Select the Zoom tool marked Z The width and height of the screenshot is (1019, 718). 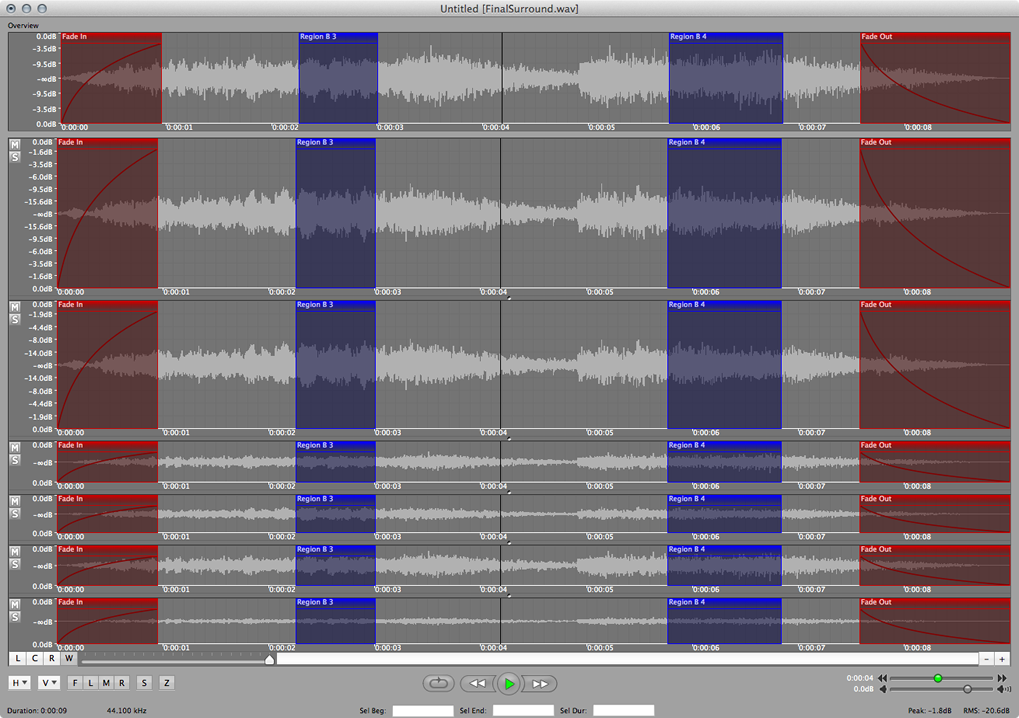click(x=166, y=682)
